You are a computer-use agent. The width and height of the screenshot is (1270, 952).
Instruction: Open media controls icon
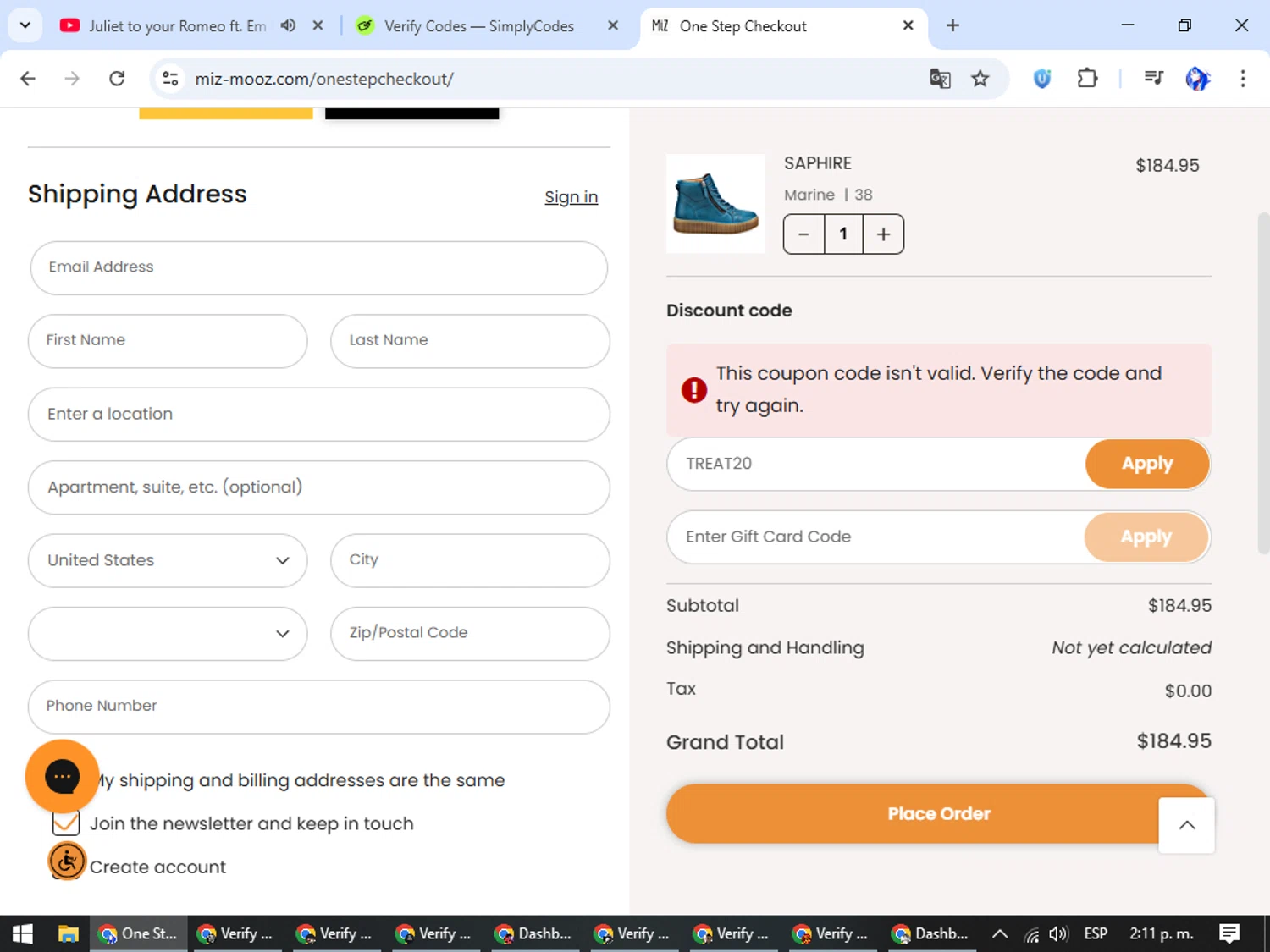click(1153, 79)
